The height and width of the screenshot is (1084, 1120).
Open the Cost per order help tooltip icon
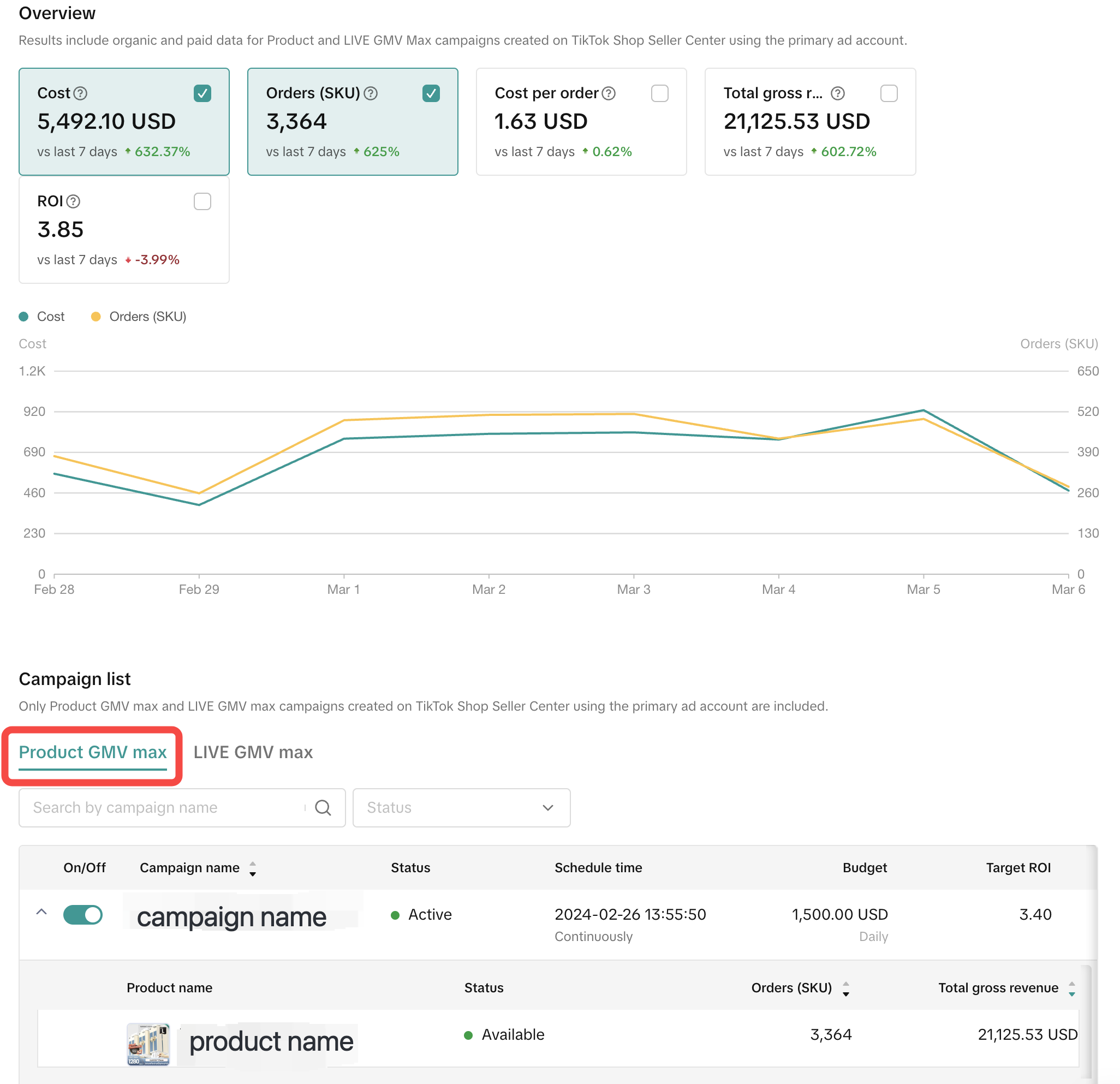click(x=609, y=93)
